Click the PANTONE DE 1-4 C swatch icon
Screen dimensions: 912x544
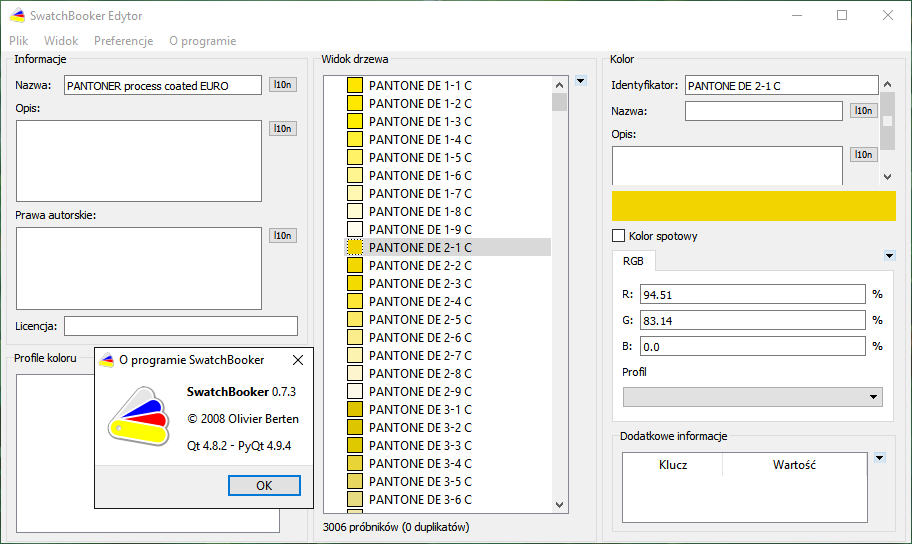coord(355,140)
